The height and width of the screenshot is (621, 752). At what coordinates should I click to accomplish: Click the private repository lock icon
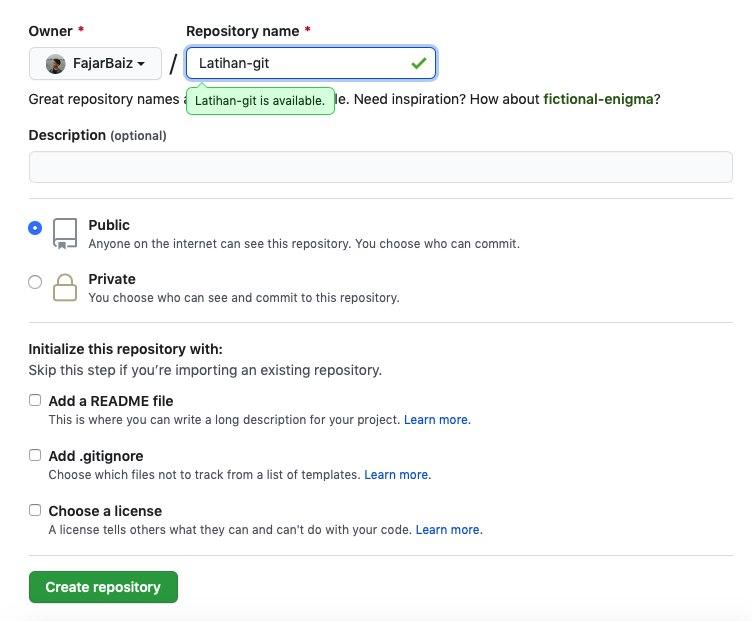click(65, 287)
